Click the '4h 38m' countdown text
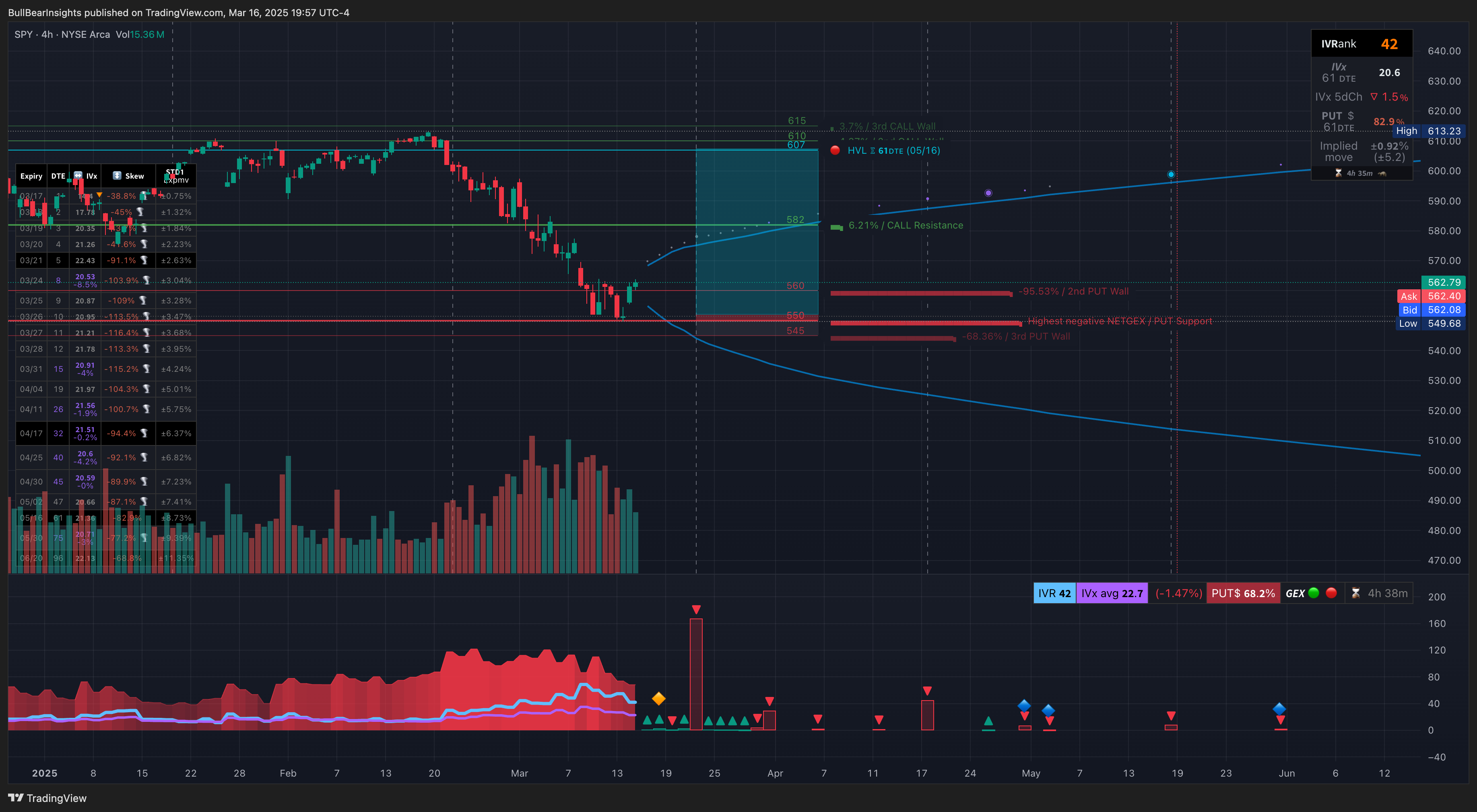This screenshot has height=812, width=1477. click(x=1388, y=593)
